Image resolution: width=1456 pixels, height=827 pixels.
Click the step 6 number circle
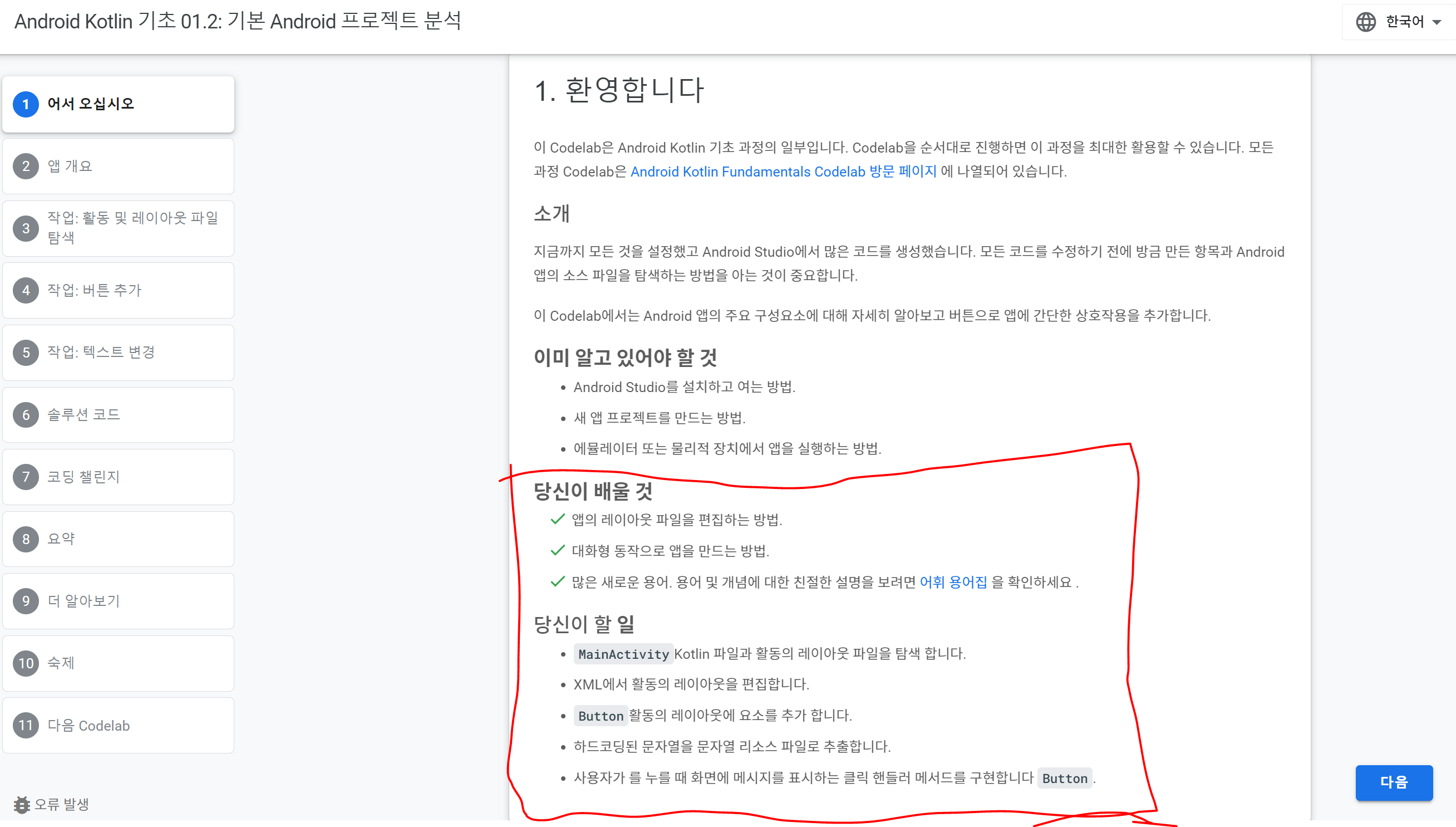(26, 415)
